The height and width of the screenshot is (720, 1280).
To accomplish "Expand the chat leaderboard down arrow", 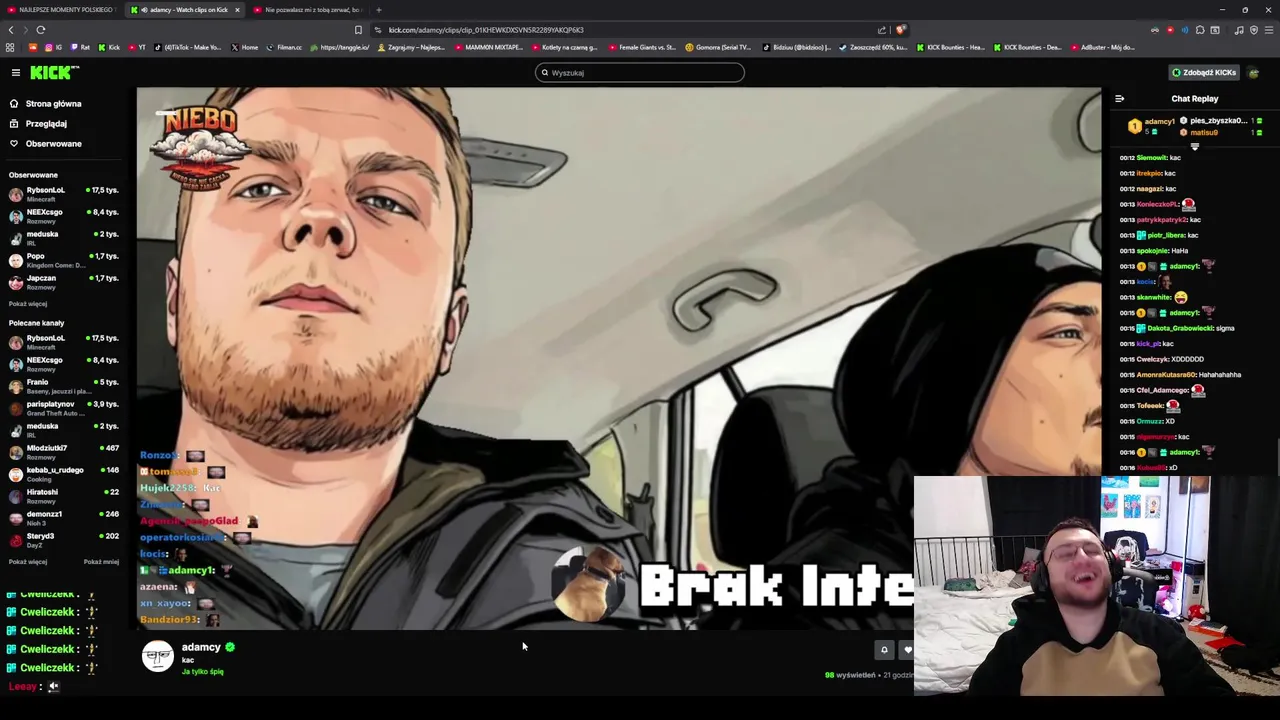I will 1194,147.
